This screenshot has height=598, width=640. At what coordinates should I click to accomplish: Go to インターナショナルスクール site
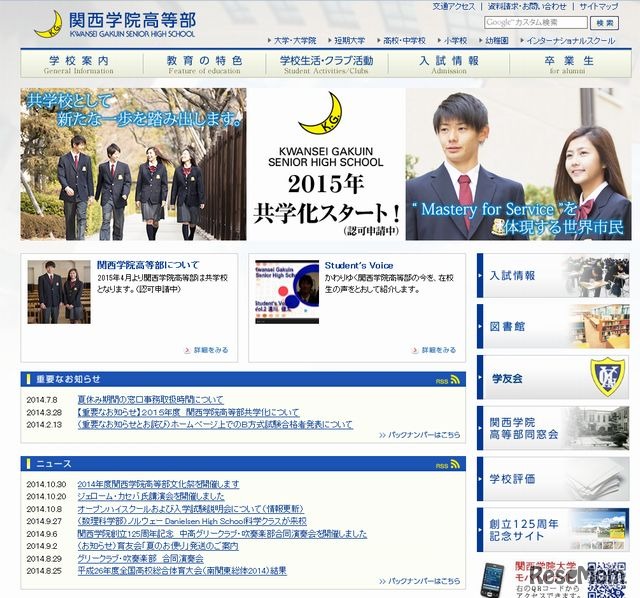point(570,41)
